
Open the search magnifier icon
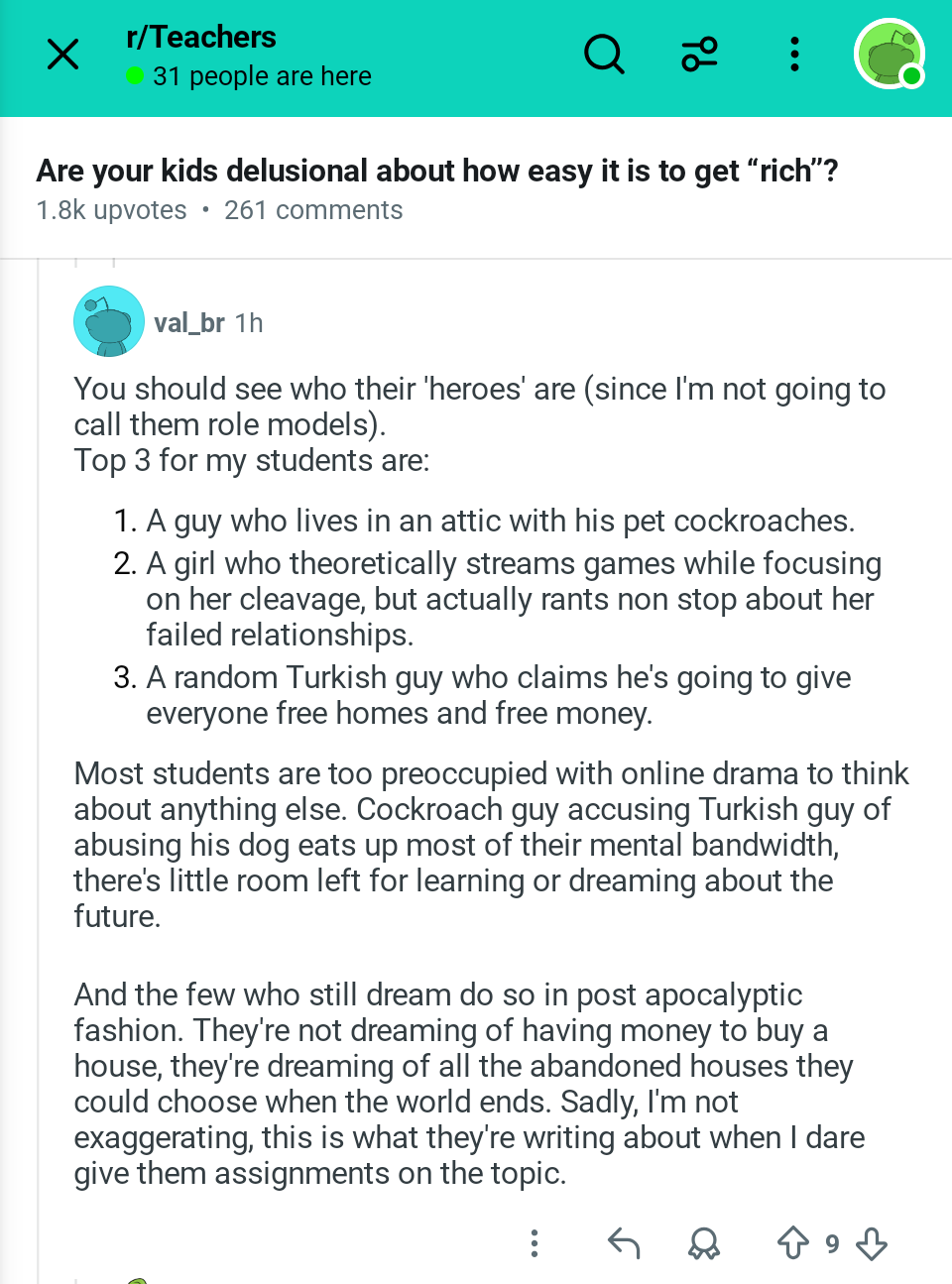pyautogui.click(x=604, y=55)
